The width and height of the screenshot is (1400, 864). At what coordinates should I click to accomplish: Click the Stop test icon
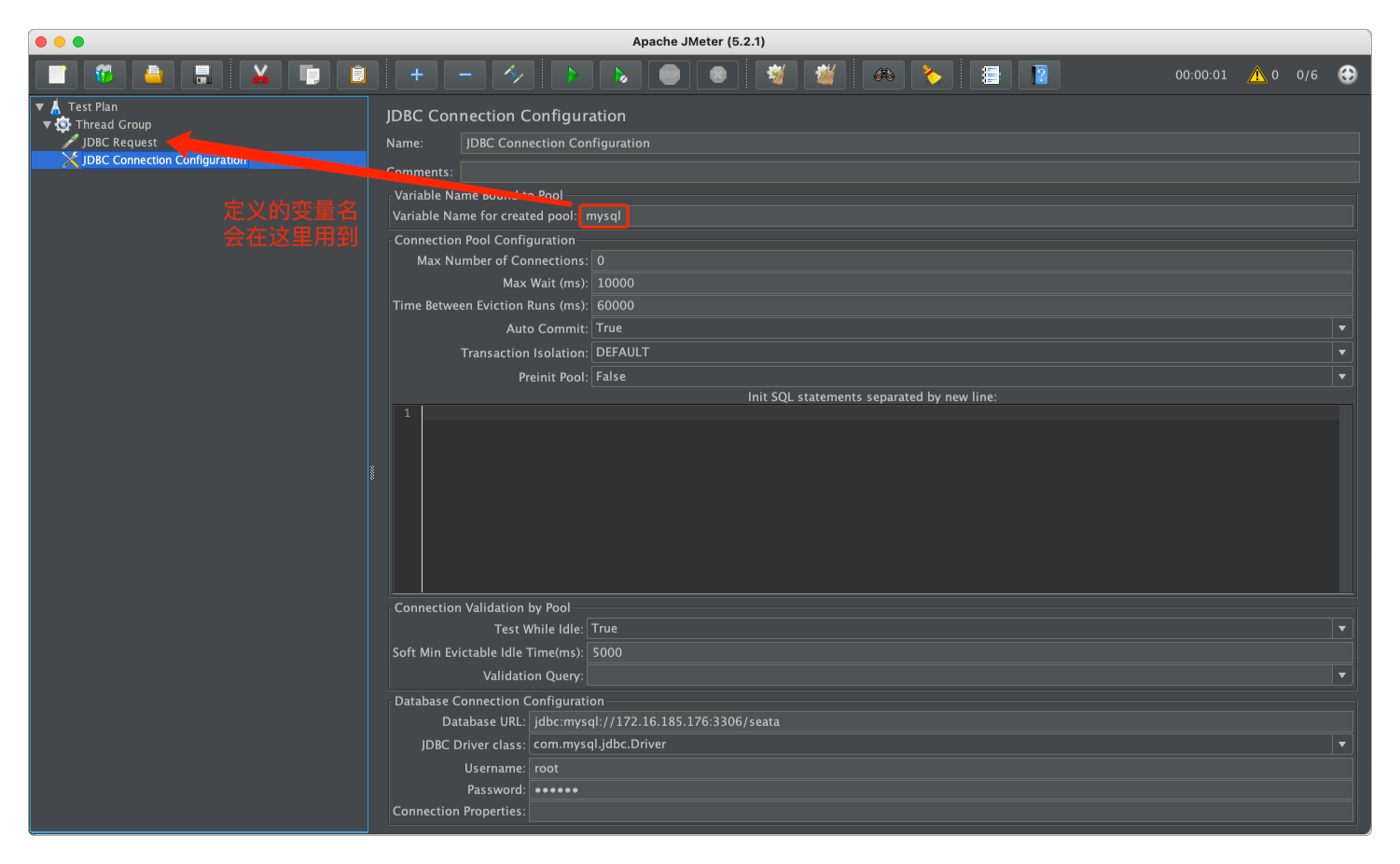point(669,75)
